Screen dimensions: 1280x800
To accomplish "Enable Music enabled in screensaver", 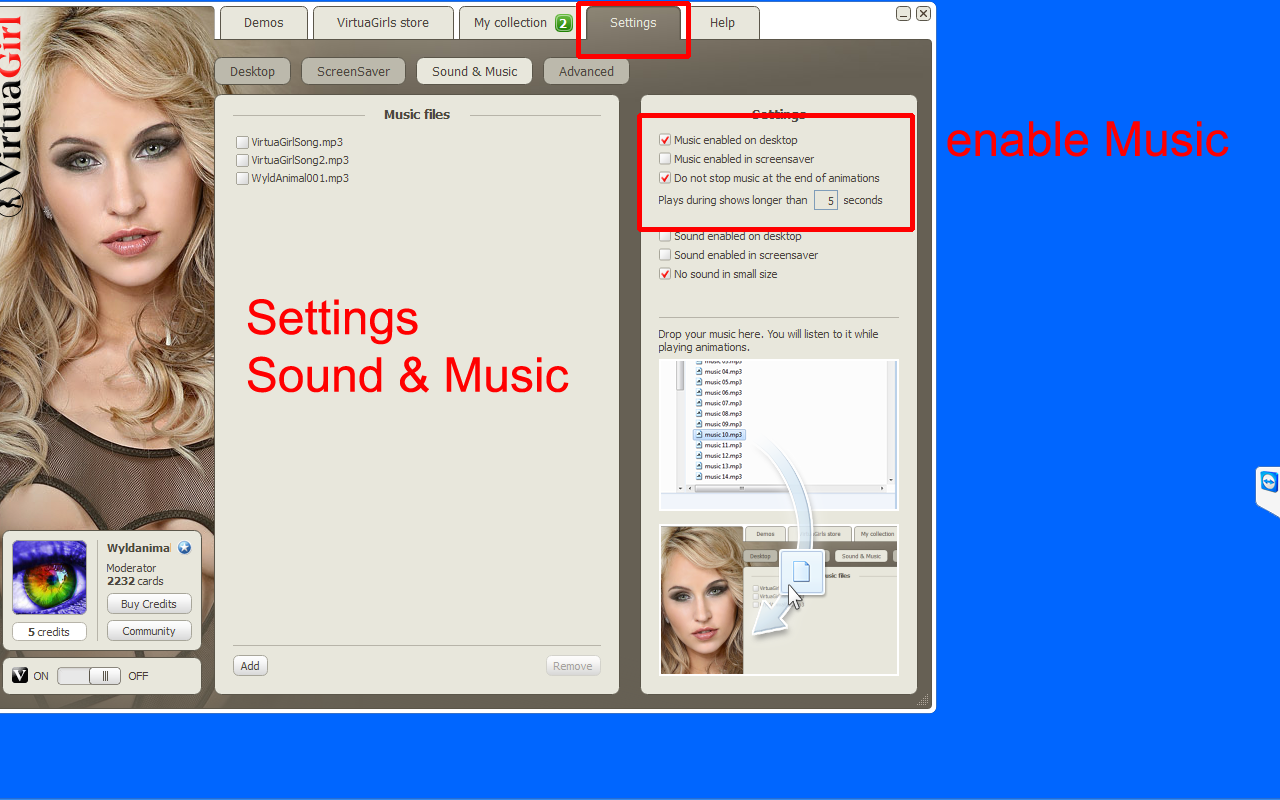I will 665,159.
